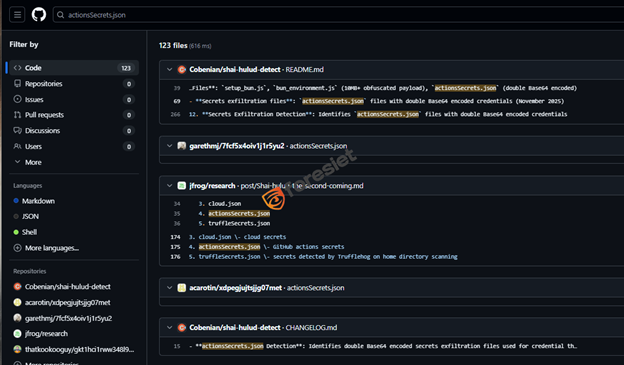Jump to line 266 in README.md result
This screenshot has height=365, width=624.
[x=176, y=114]
